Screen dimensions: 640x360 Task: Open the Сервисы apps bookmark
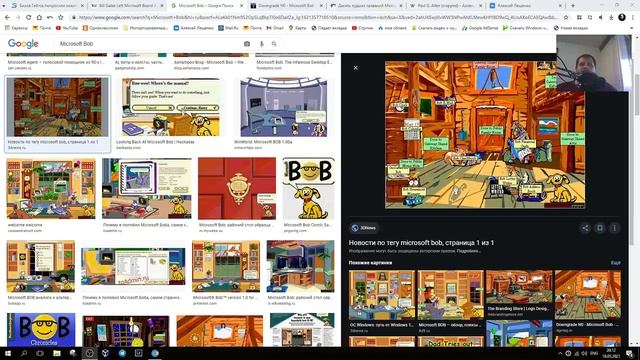click(x=16, y=28)
